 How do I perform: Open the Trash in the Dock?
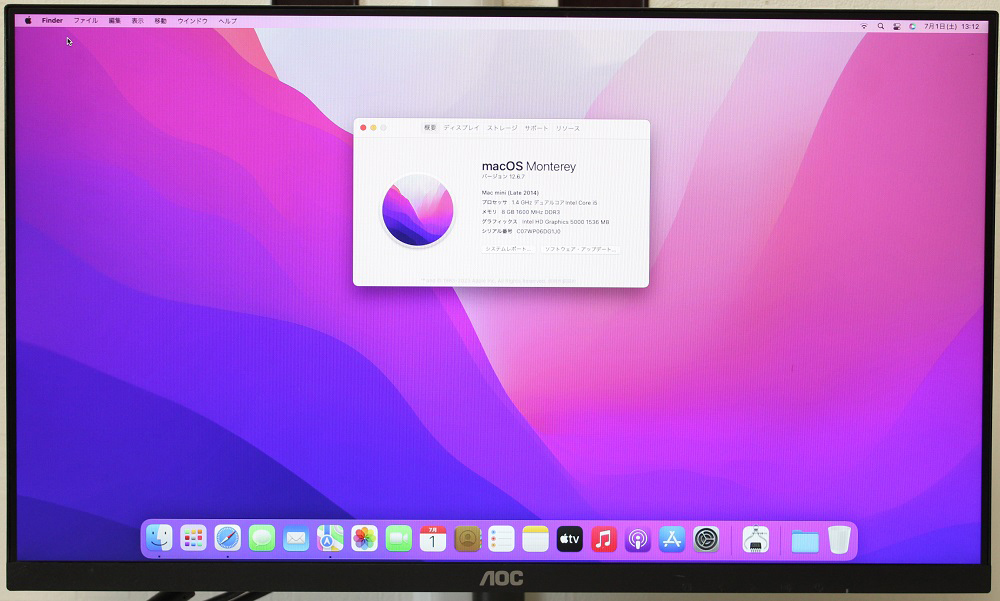[838, 540]
